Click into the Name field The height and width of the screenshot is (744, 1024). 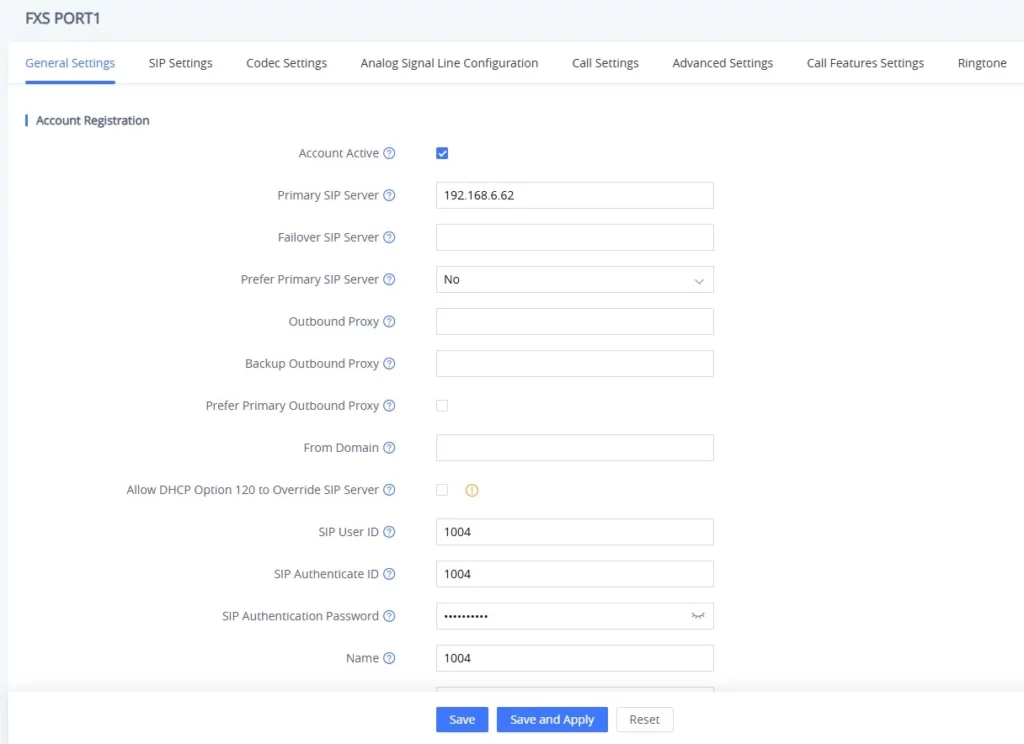click(x=575, y=658)
